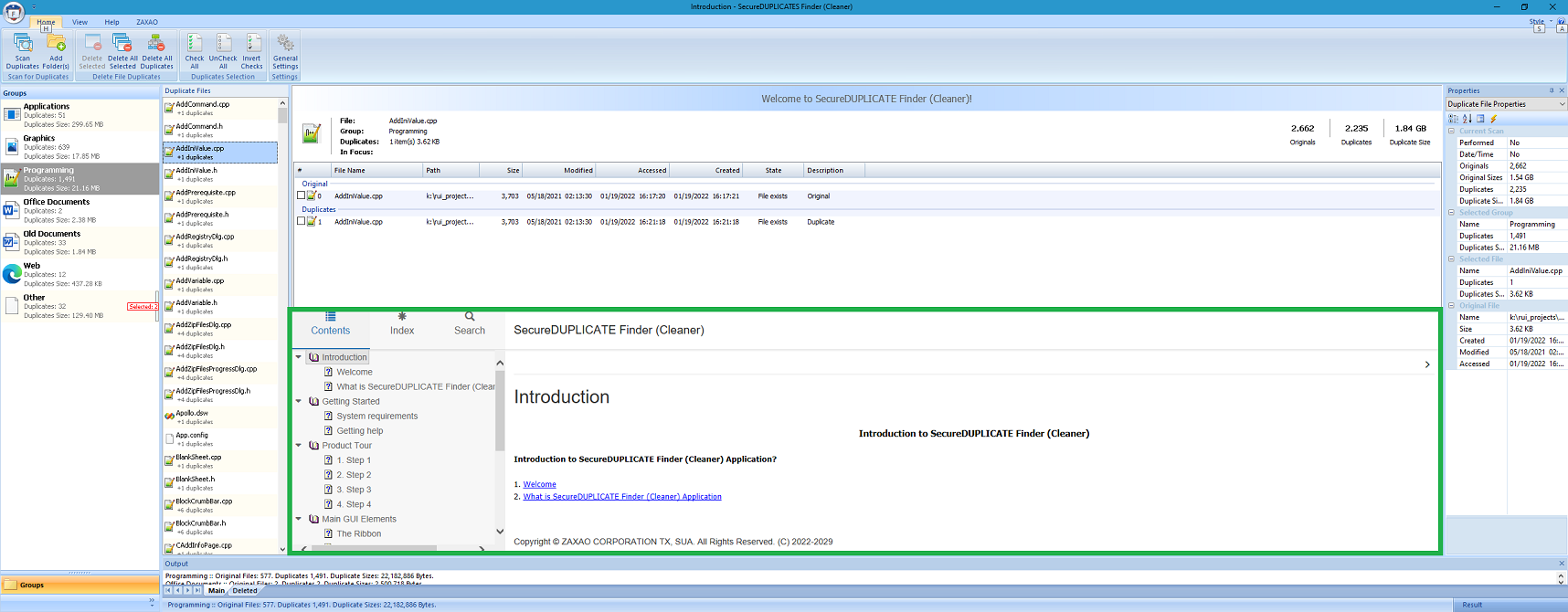1568x612 pixels.
Task: Select the Other group
Action: coord(80,307)
